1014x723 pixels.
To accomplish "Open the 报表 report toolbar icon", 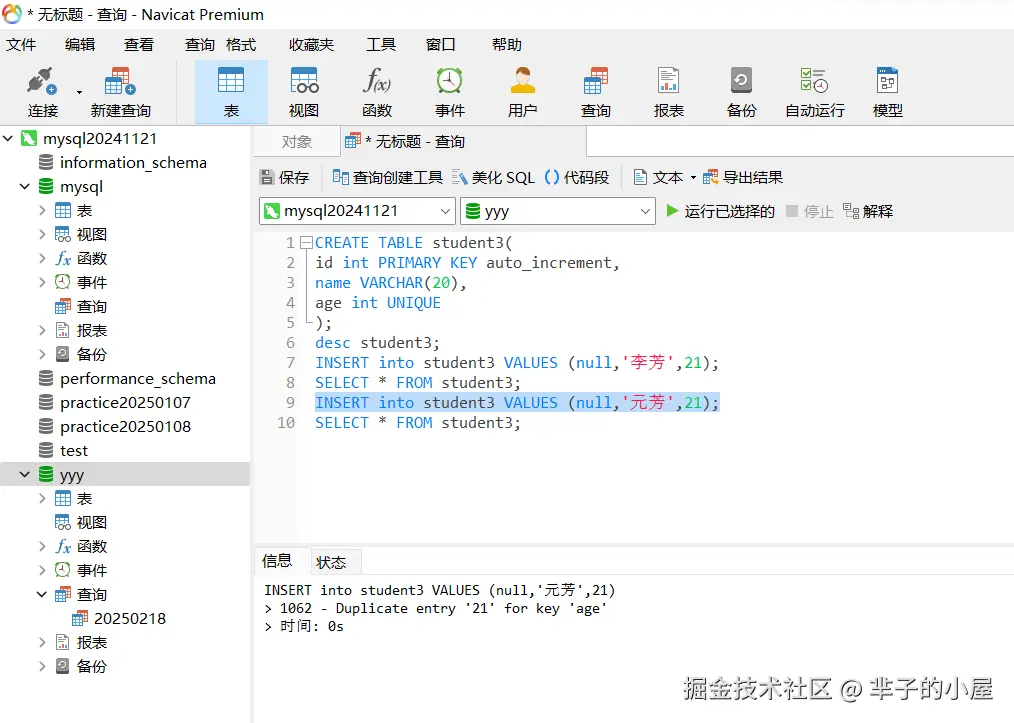I will point(669,92).
